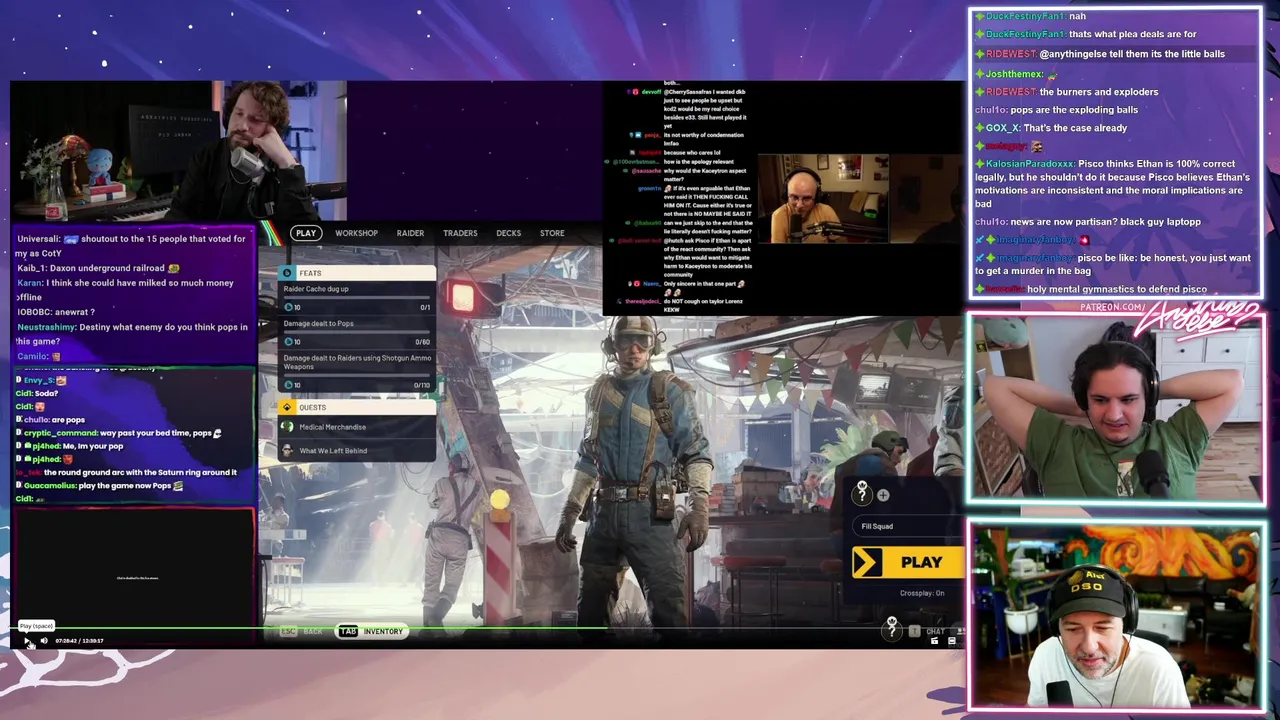Open the DECKS tab
This screenshot has width=1280, height=720.
click(508, 233)
